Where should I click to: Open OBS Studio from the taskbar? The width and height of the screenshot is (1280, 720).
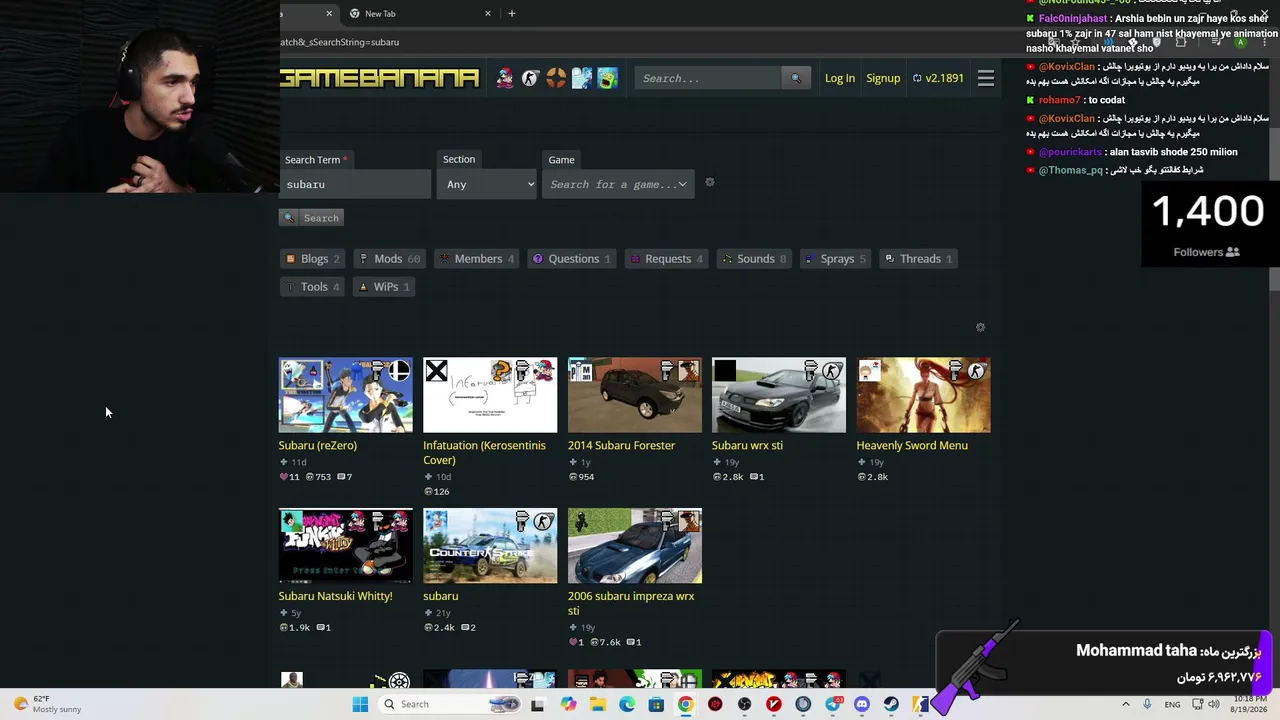point(744,704)
